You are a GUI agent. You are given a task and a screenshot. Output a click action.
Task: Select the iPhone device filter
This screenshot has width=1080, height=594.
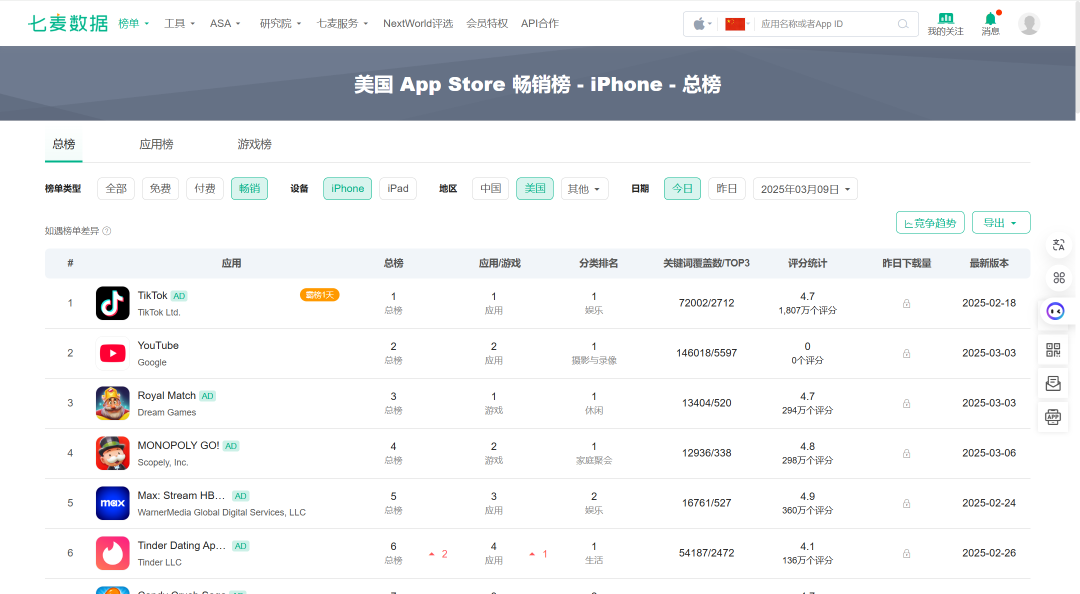(x=347, y=189)
